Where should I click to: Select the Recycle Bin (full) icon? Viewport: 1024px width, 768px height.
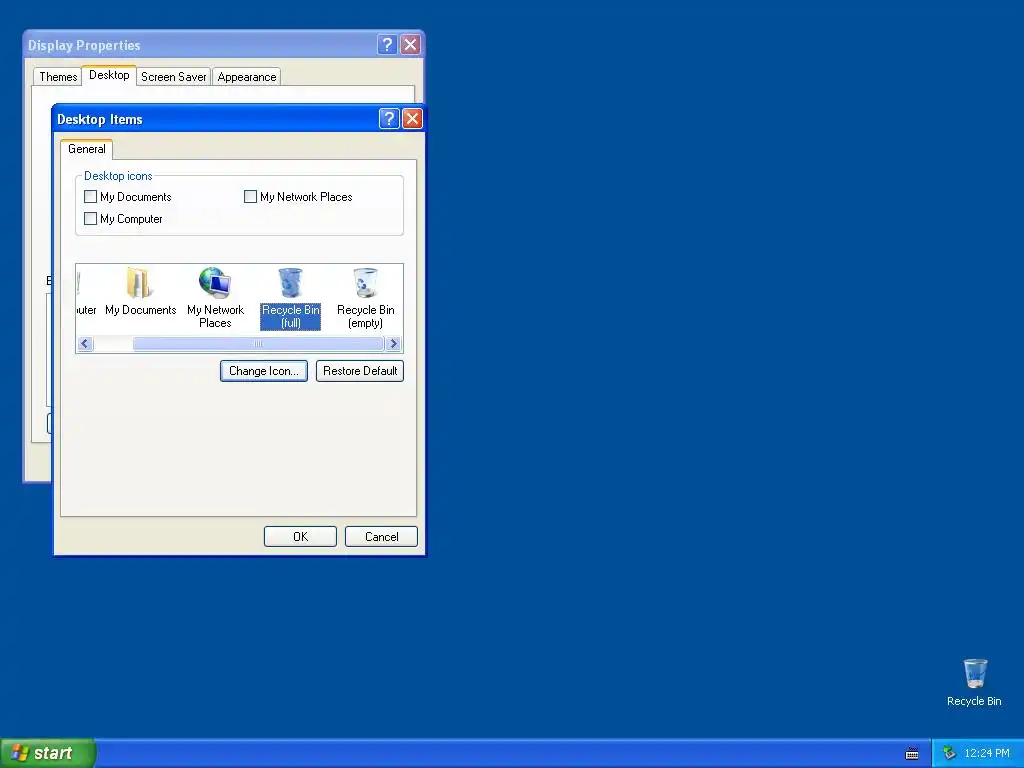click(291, 298)
